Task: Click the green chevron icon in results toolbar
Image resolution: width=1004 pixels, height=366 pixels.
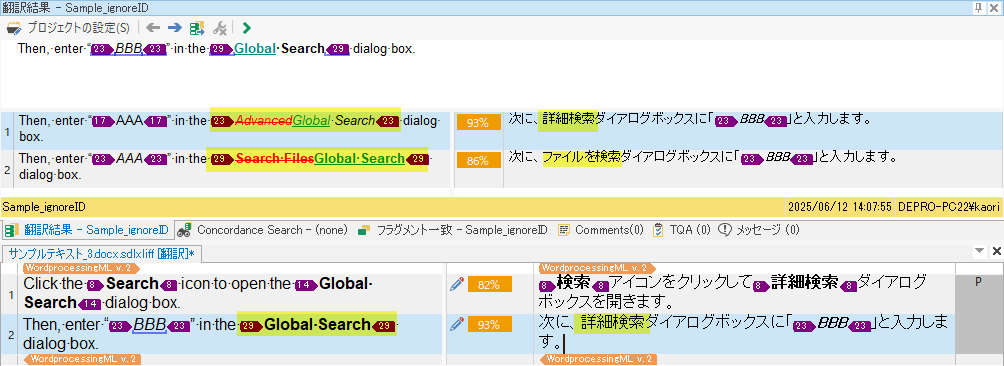Action: tap(247, 28)
